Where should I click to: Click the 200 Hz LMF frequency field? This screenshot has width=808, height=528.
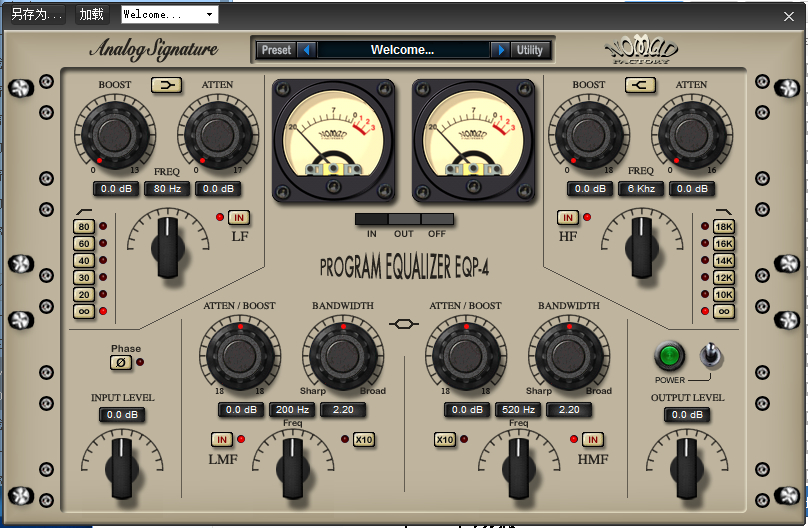[x=292, y=410]
